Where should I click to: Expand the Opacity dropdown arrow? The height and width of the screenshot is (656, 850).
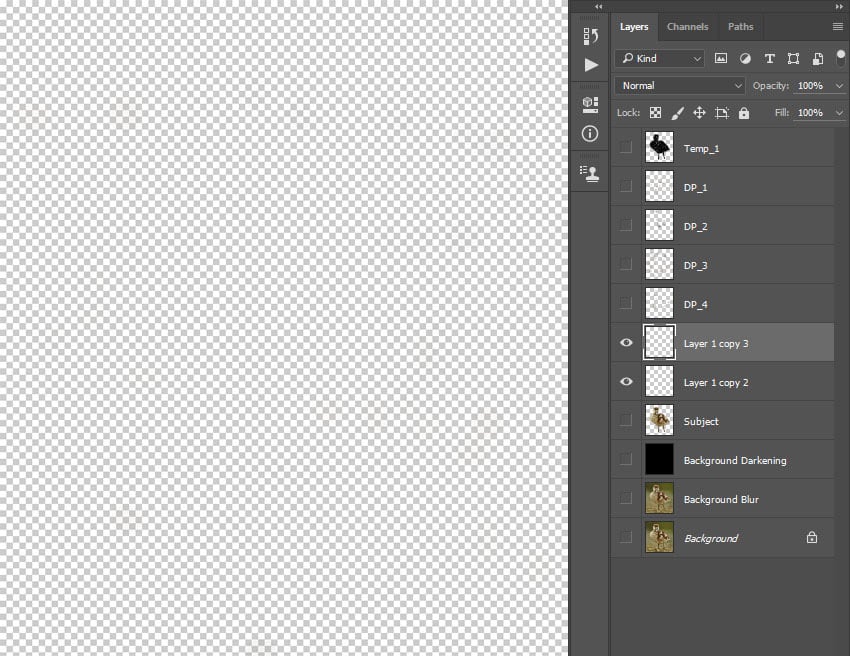[838, 85]
